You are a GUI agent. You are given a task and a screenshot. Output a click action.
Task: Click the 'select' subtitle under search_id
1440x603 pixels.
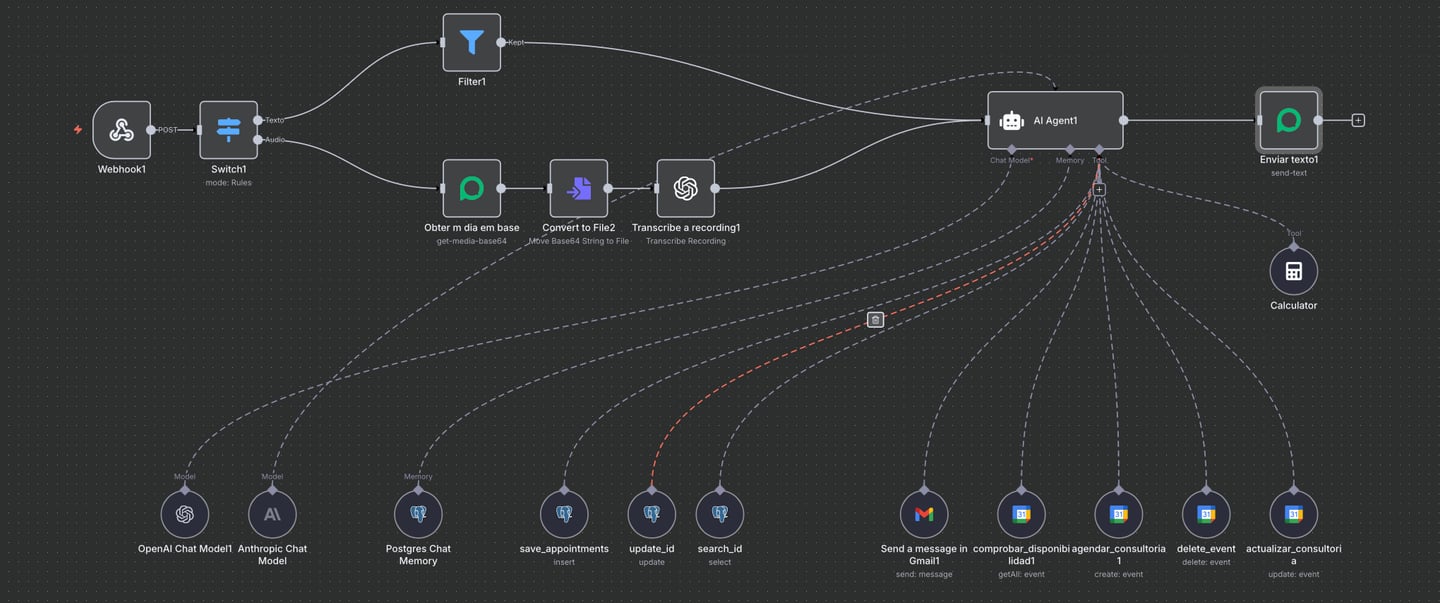click(720, 562)
